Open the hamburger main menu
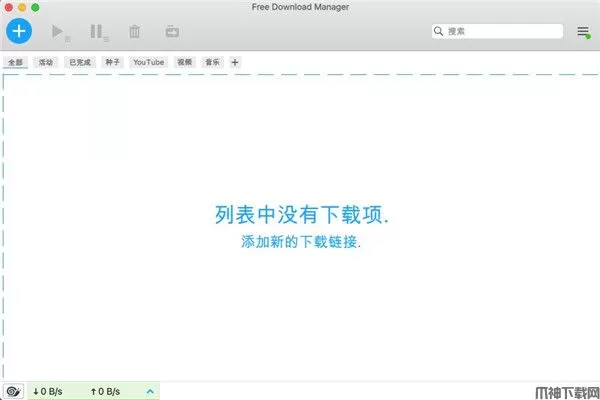This screenshot has width=600, height=400. click(x=583, y=31)
